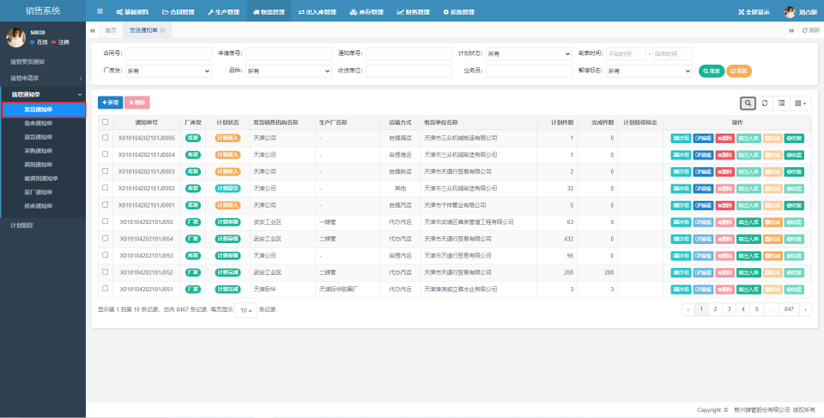Open the 计划跟踪 sidebar item

[x=43, y=226]
